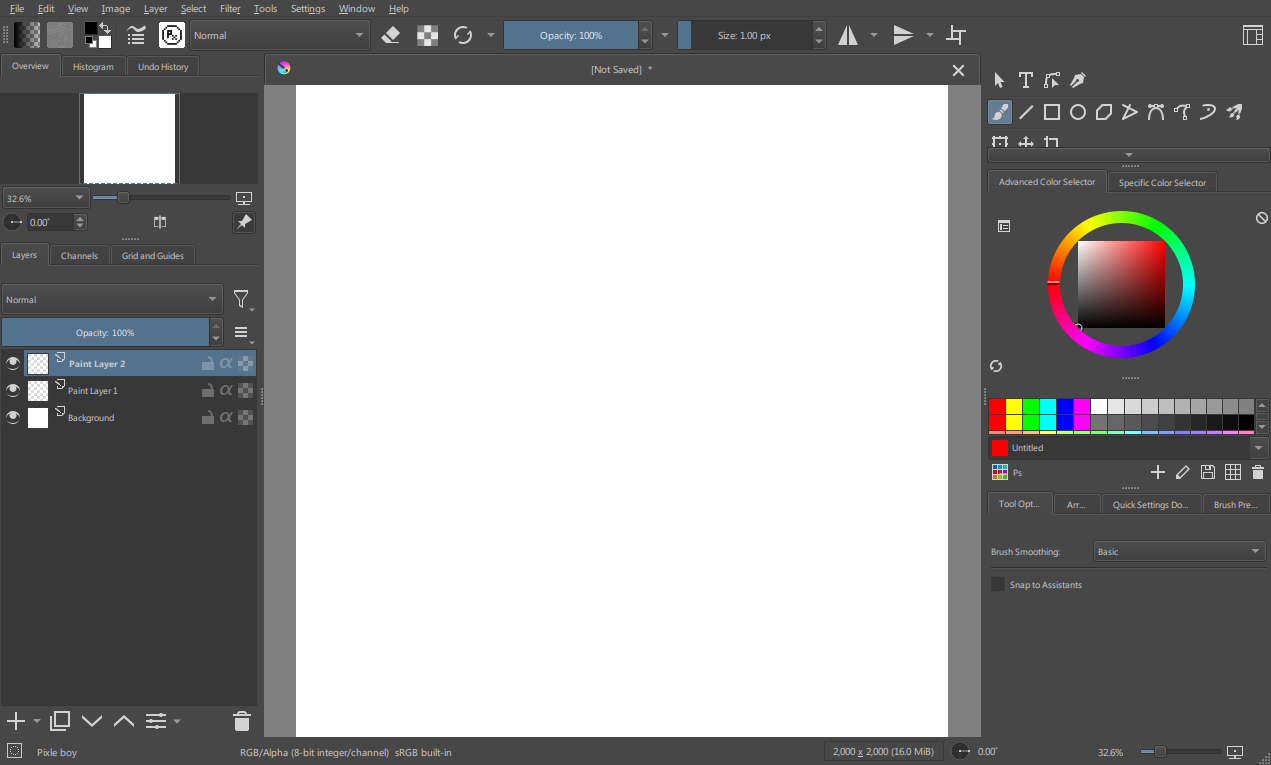Select the Rectangle shape tool

1052,112
